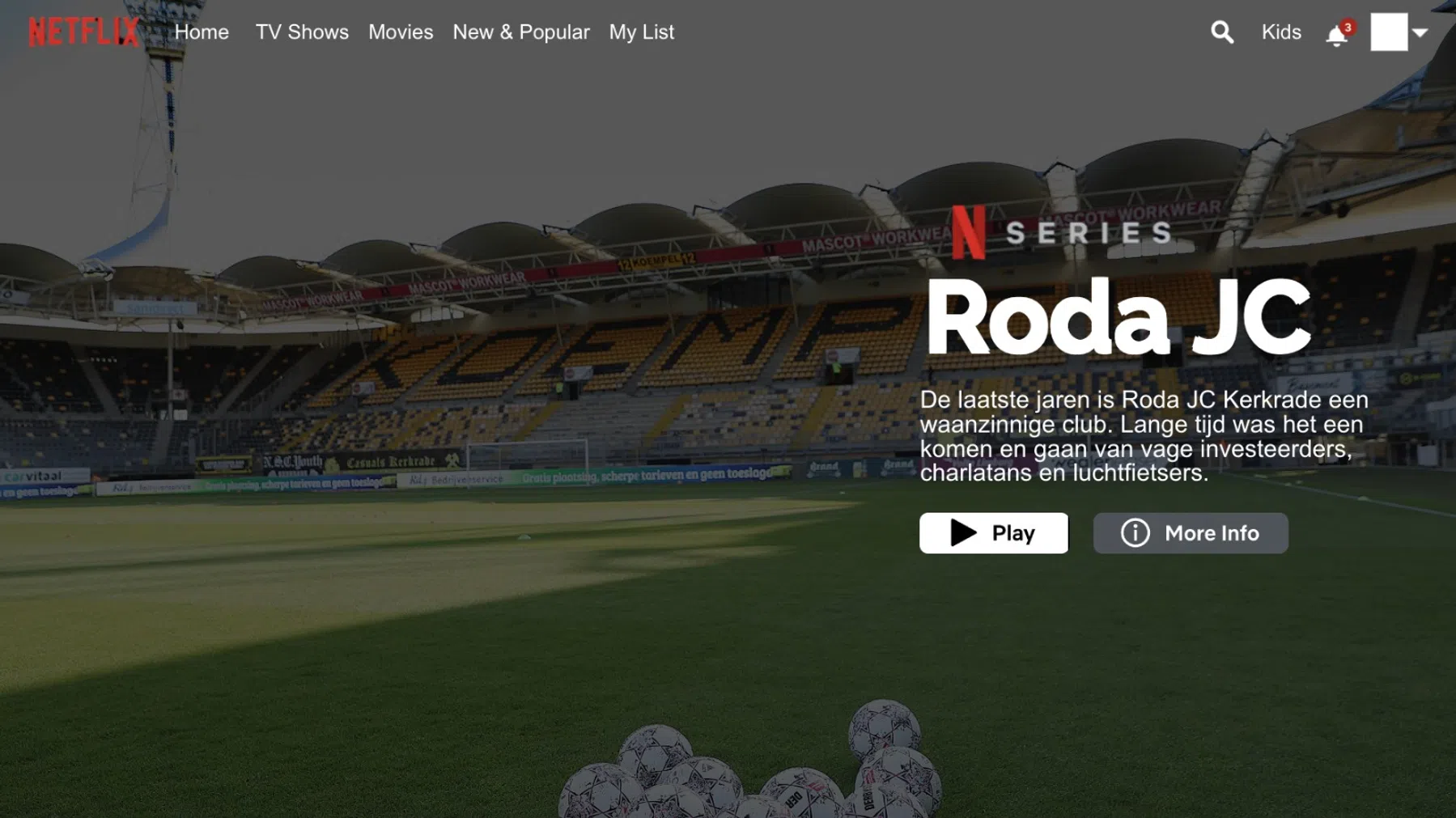Expand the profile dropdown arrow
1456x818 pixels.
(1420, 33)
